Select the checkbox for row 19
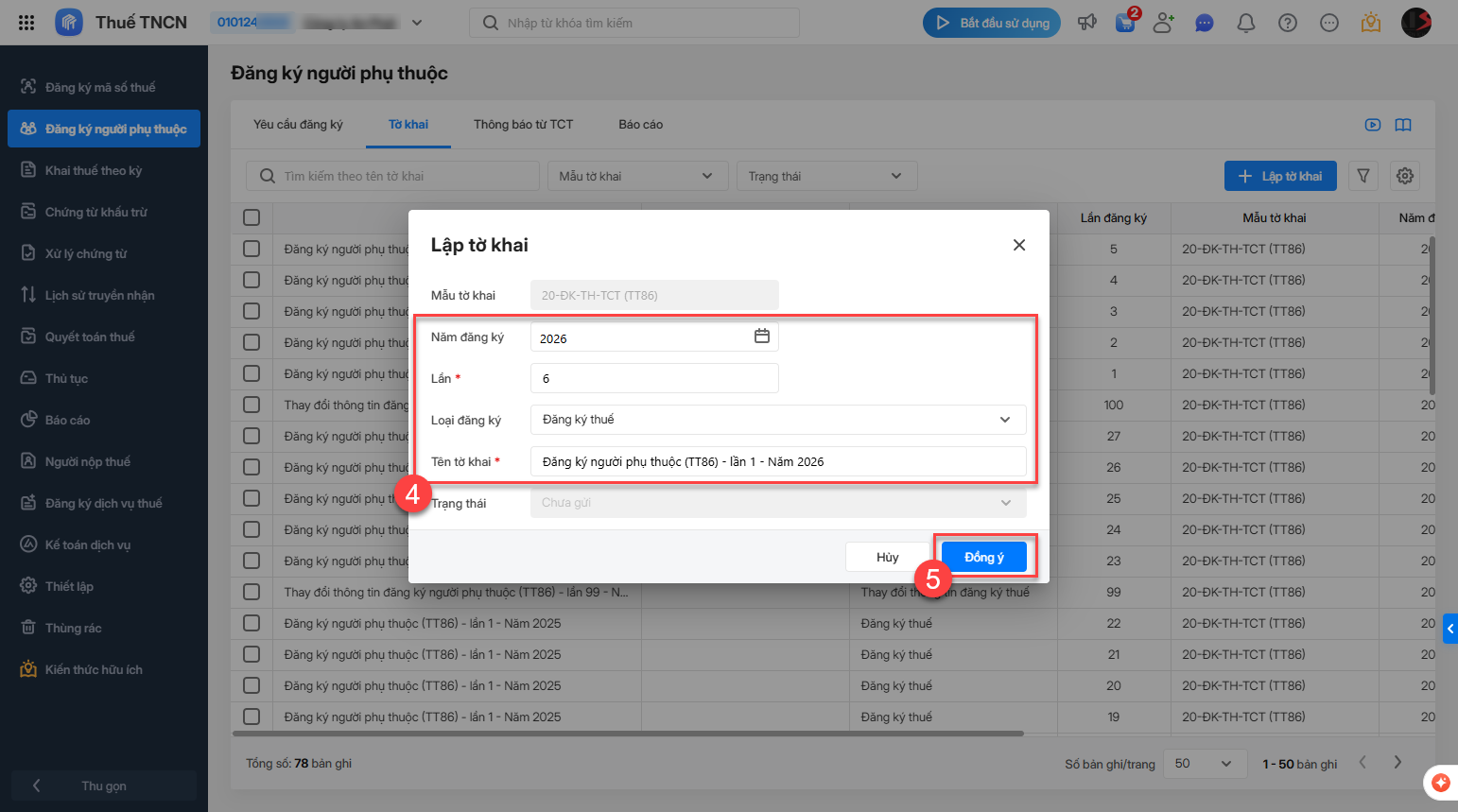The image size is (1458, 812). (x=252, y=717)
